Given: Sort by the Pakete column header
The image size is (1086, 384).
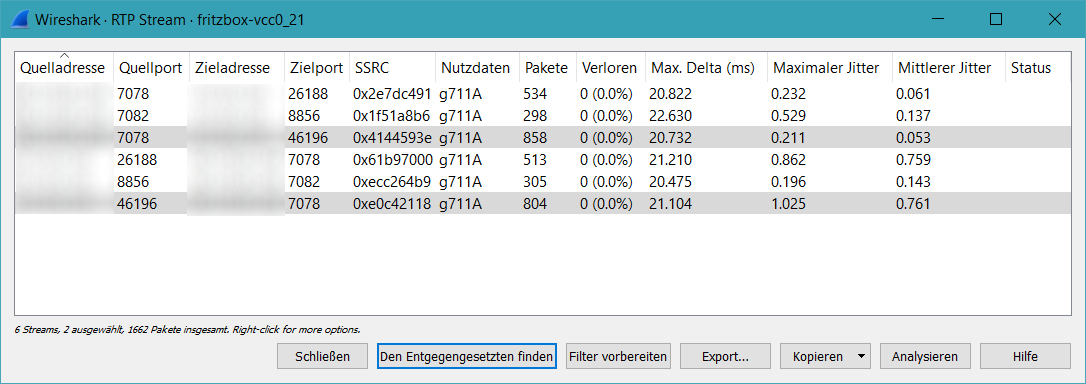Looking at the screenshot, I should coord(548,68).
